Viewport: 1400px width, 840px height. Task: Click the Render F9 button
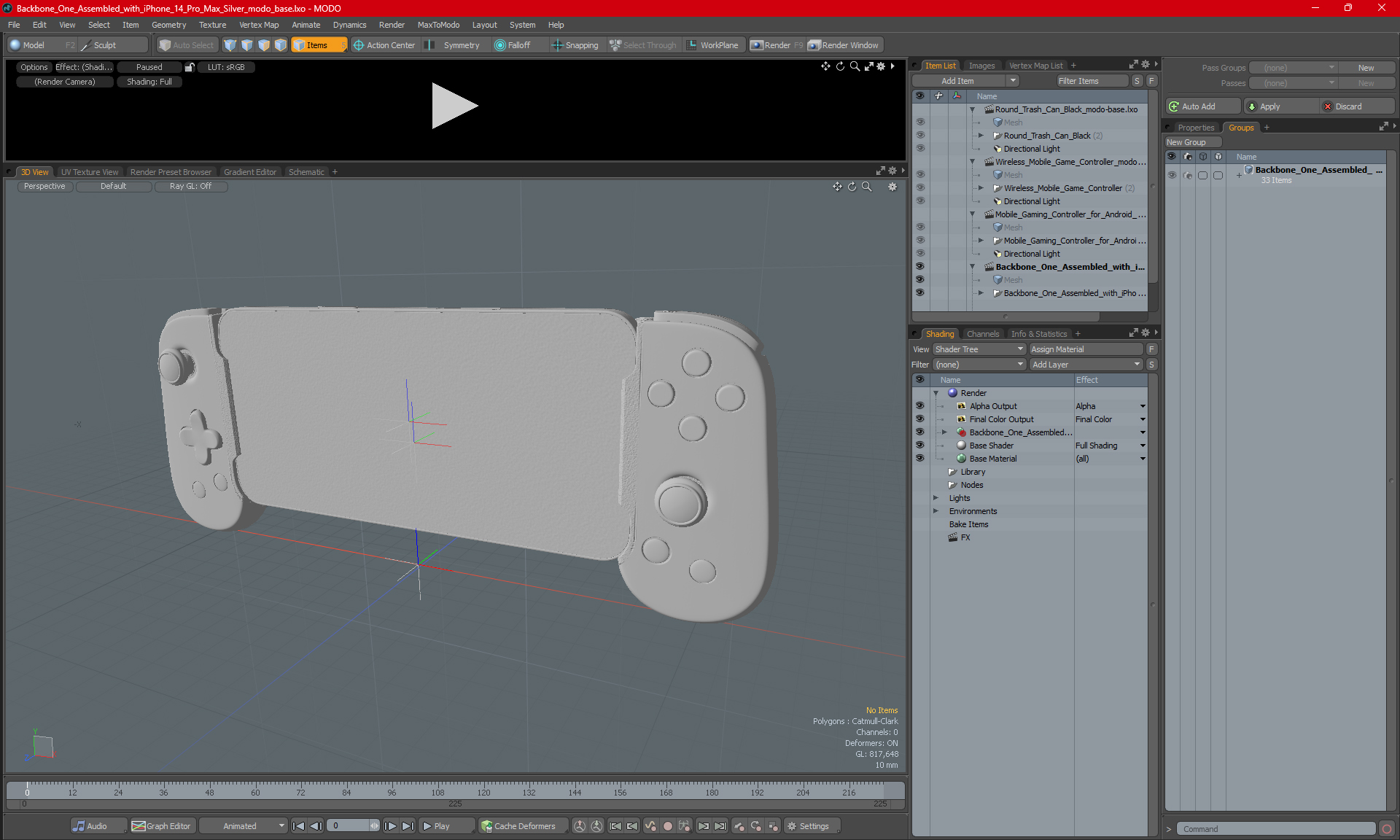pos(777,45)
